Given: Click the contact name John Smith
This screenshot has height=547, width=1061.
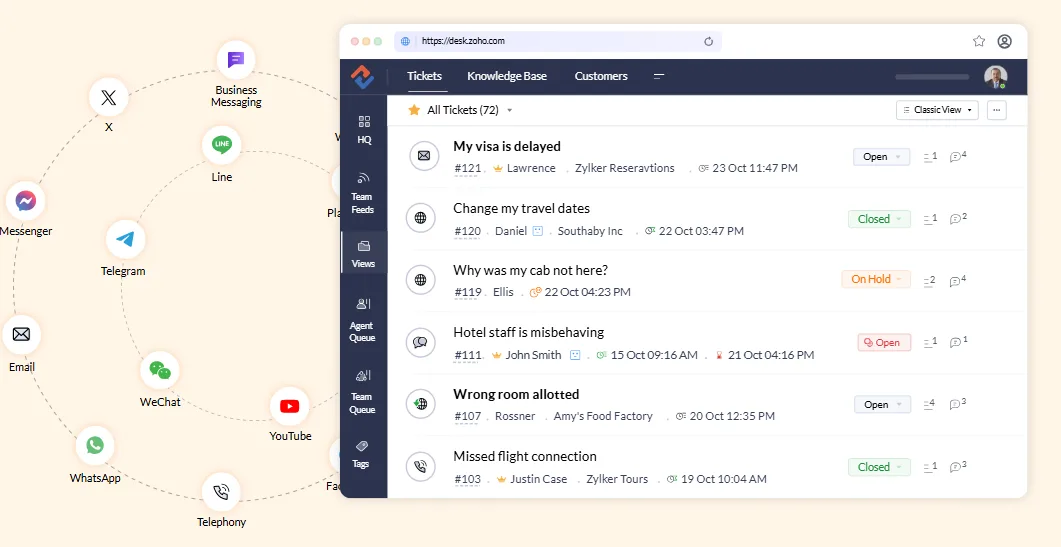Looking at the screenshot, I should pyautogui.click(x=533, y=355).
